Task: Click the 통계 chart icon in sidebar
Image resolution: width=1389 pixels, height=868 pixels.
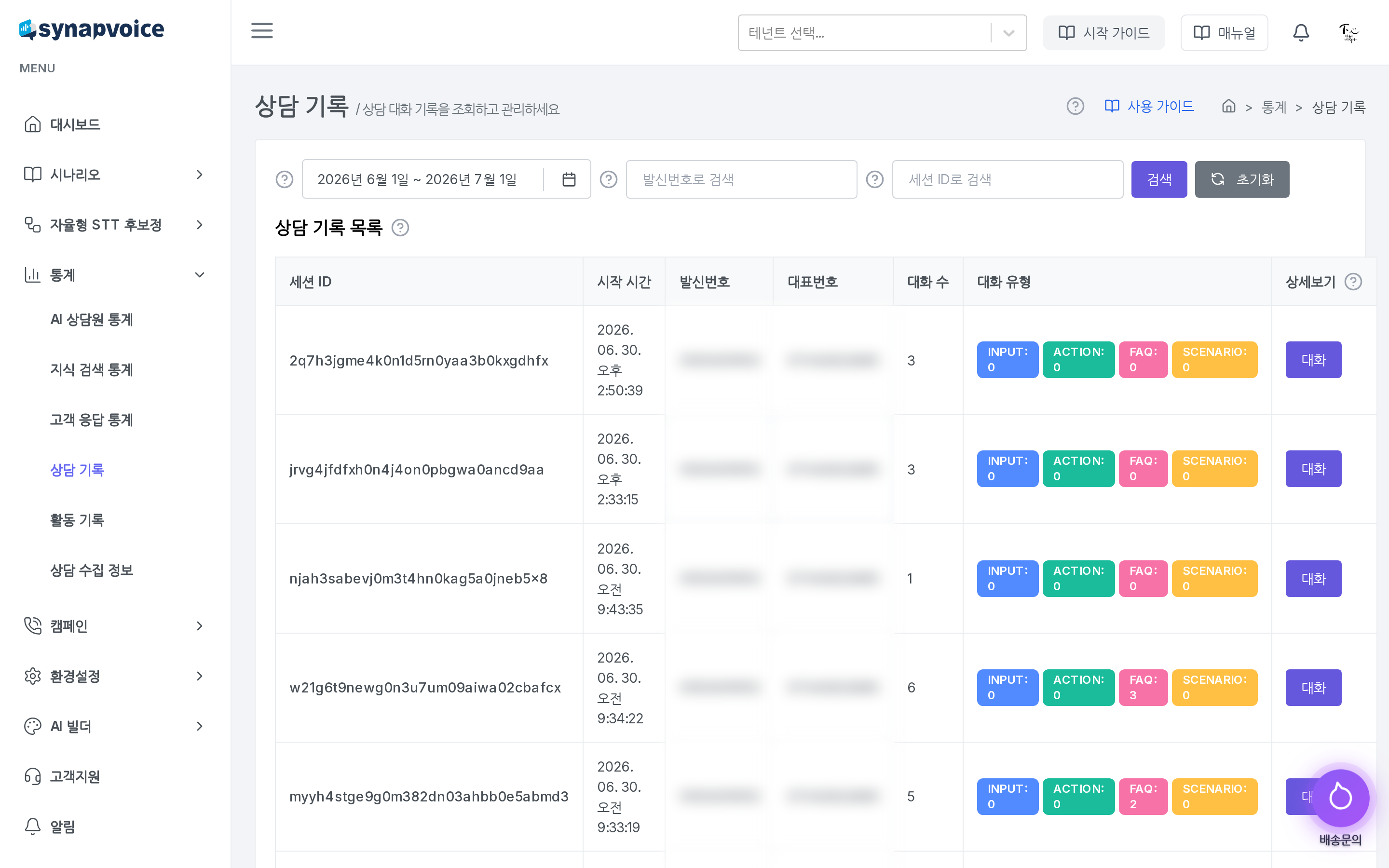Action: pyautogui.click(x=33, y=275)
